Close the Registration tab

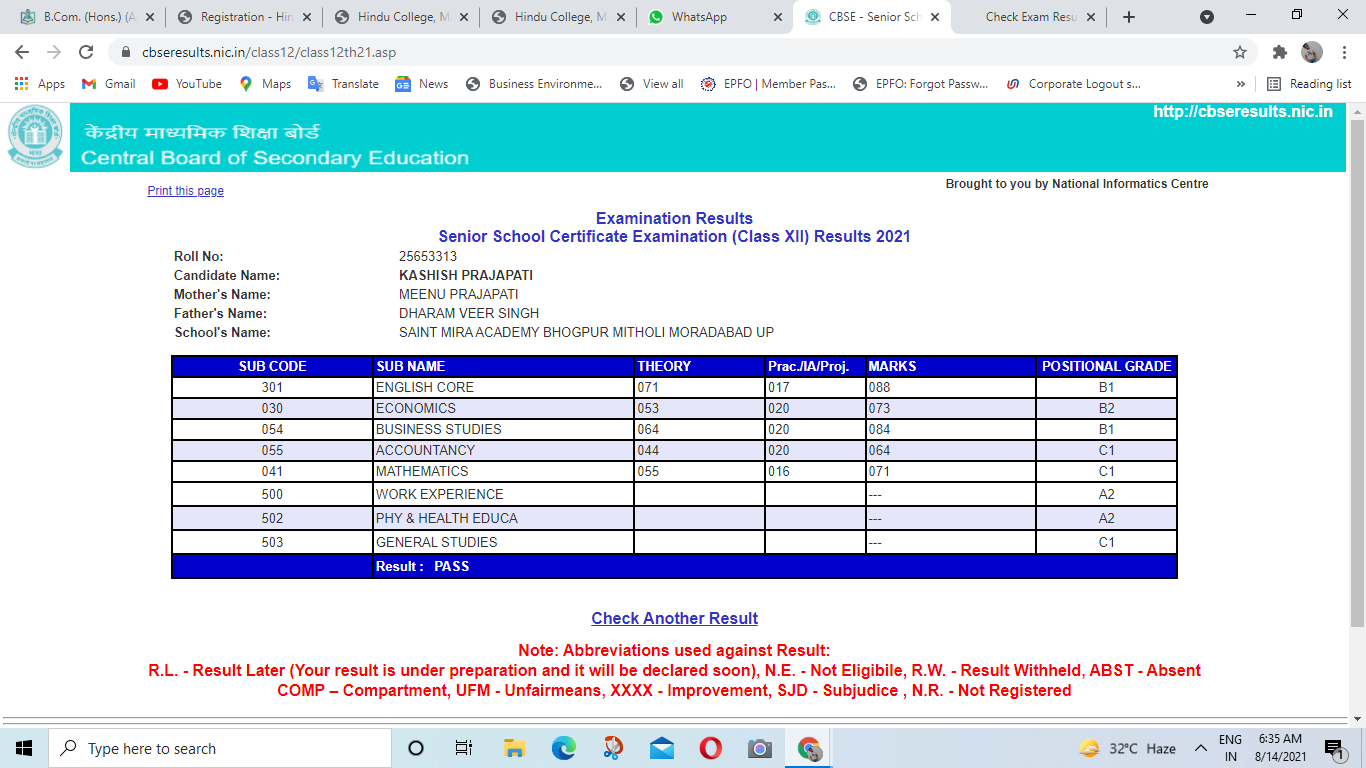pyautogui.click(x=306, y=17)
